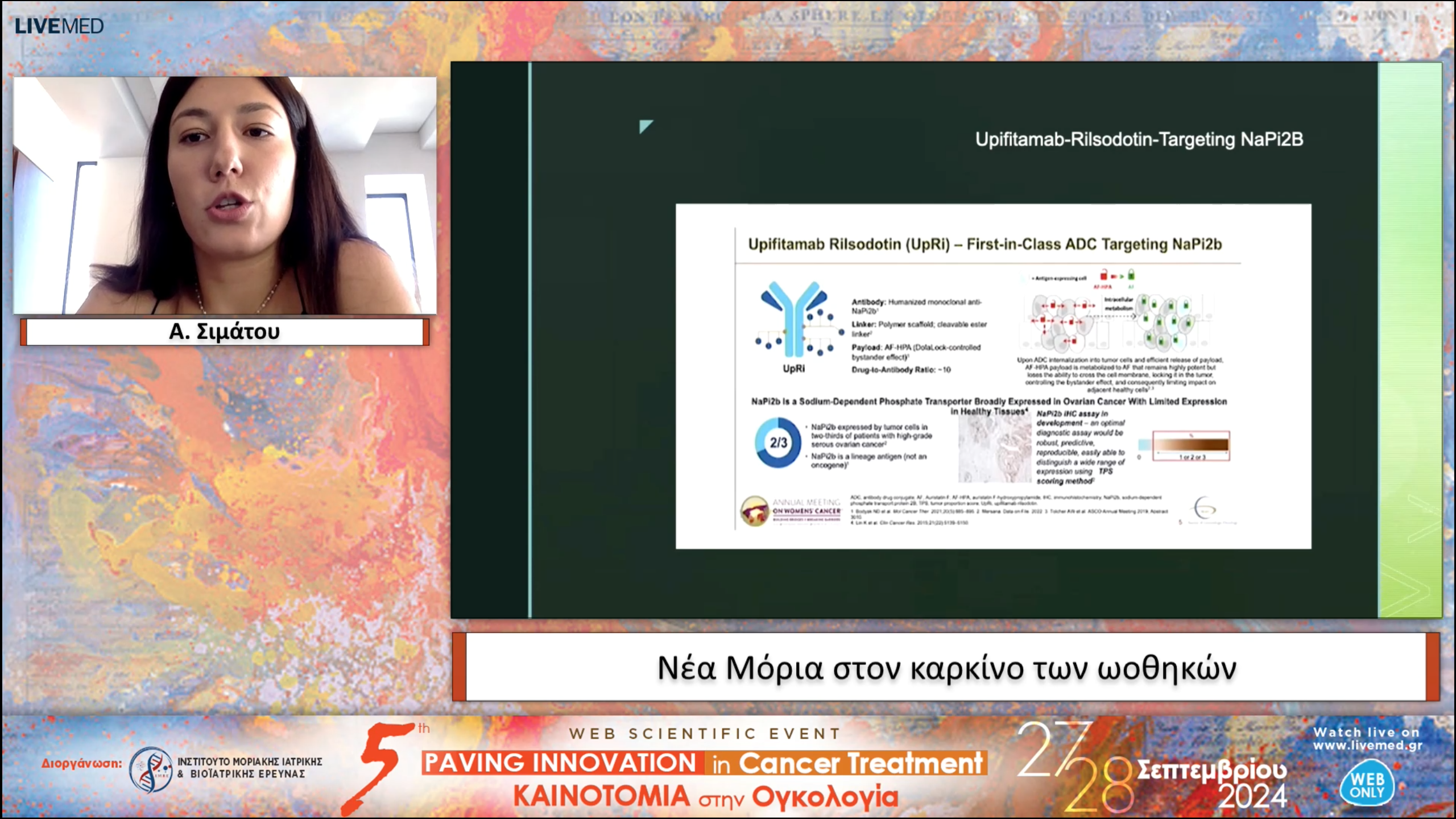Click the 'Διοργάνωση:' label
This screenshot has height=819, width=1456.
point(81,763)
